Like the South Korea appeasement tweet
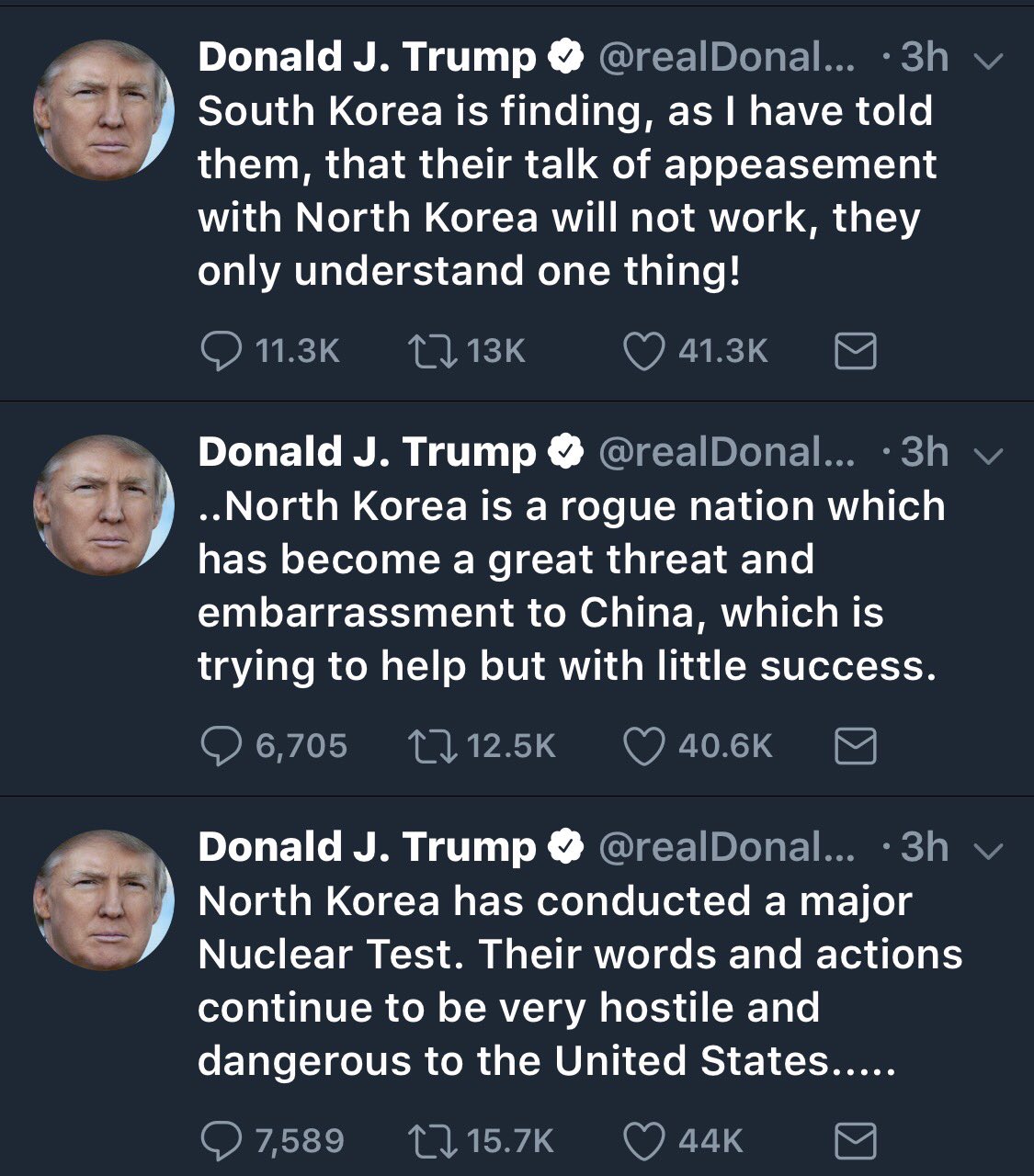1034x1176 pixels. (643, 352)
